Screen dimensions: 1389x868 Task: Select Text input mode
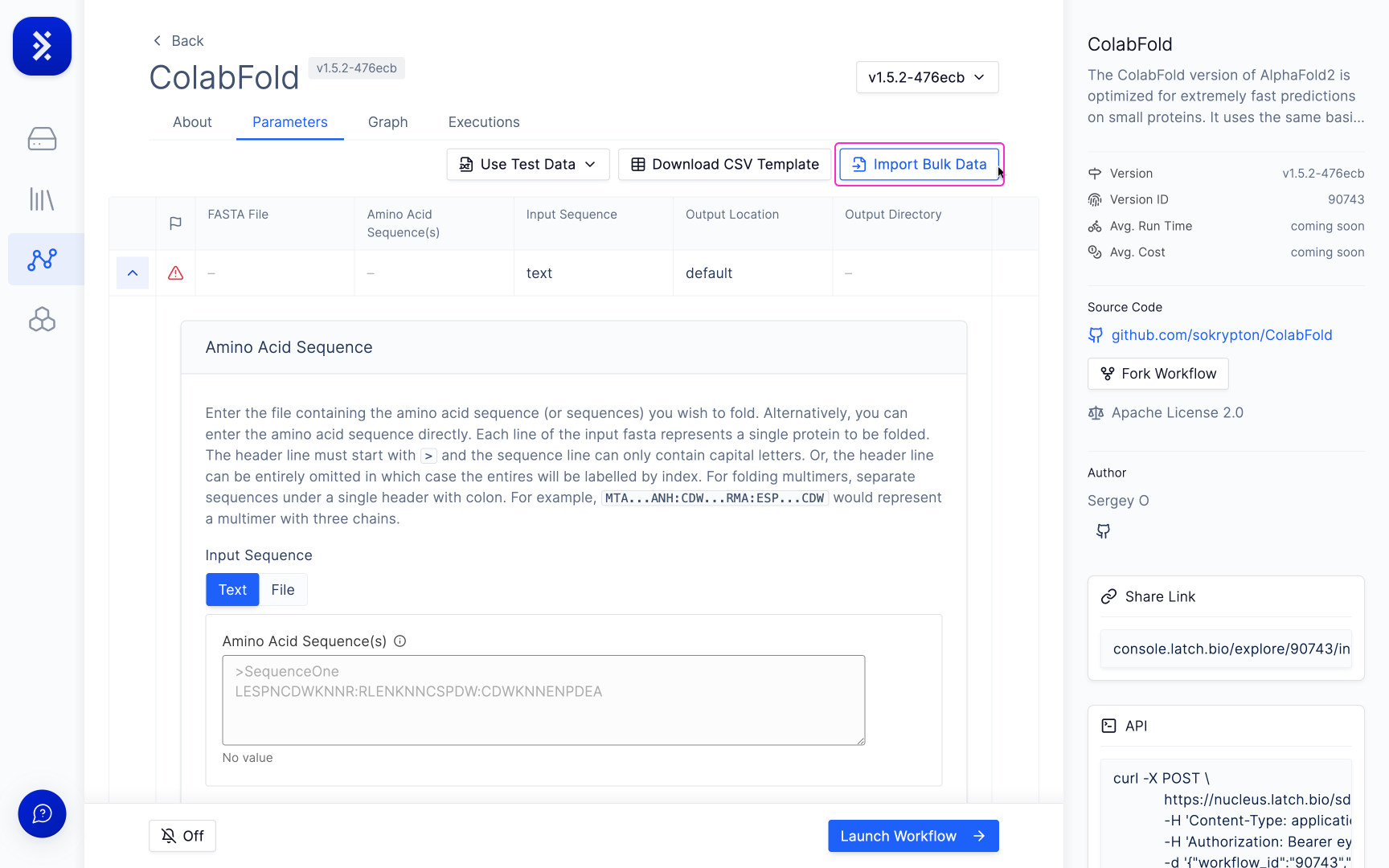point(232,590)
